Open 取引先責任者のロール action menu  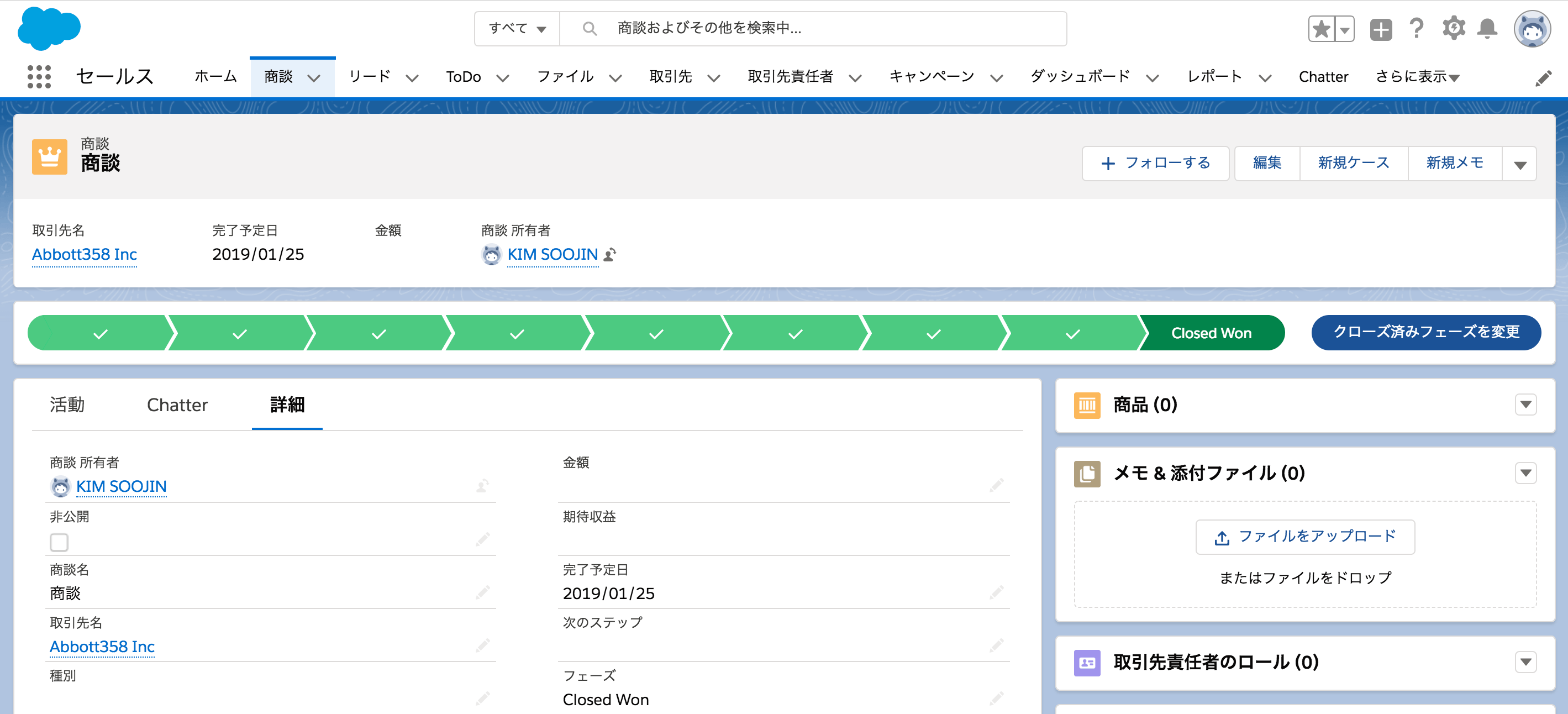pyautogui.click(x=1525, y=662)
